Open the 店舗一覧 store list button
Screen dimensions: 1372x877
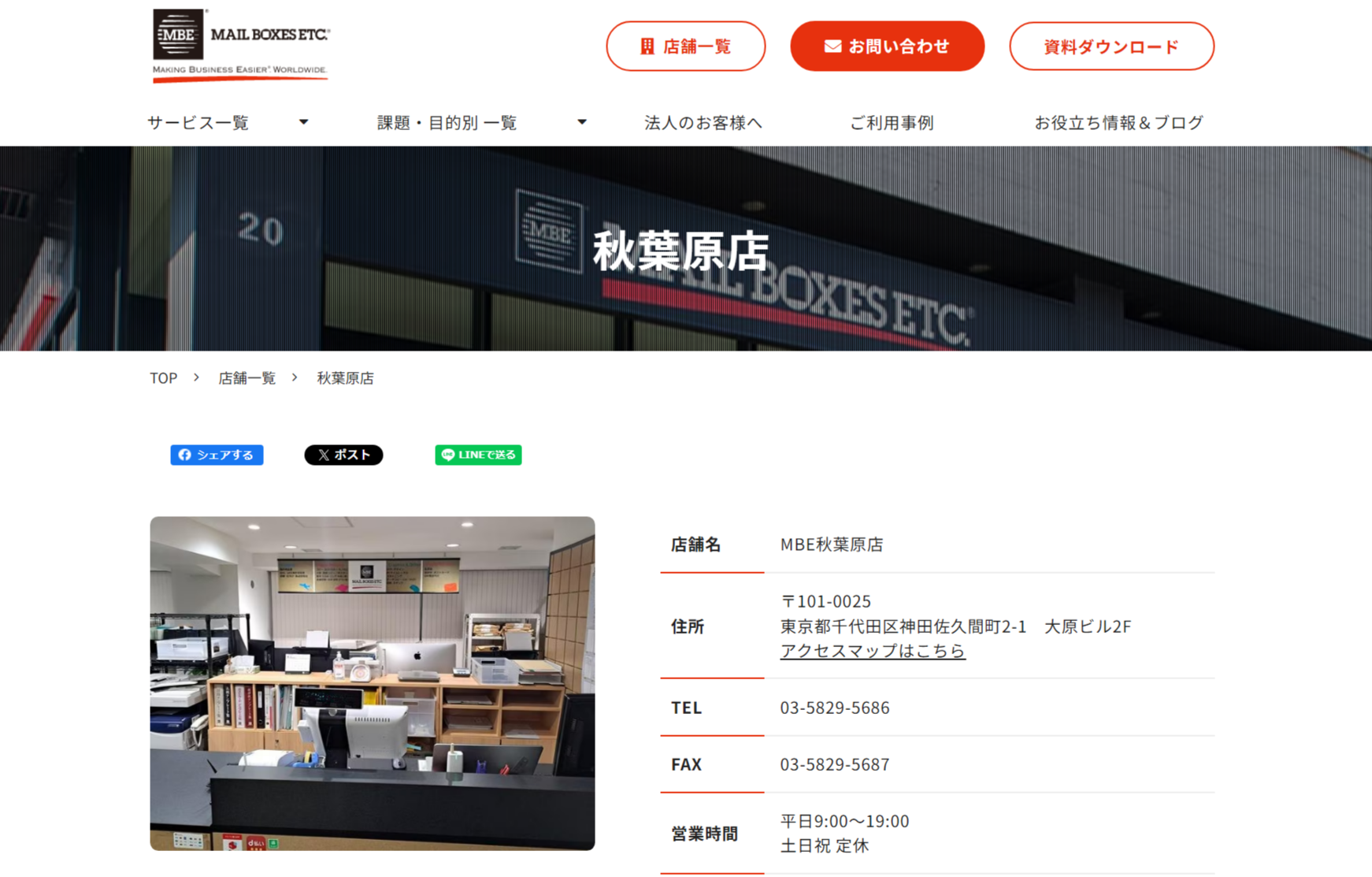(x=685, y=46)
